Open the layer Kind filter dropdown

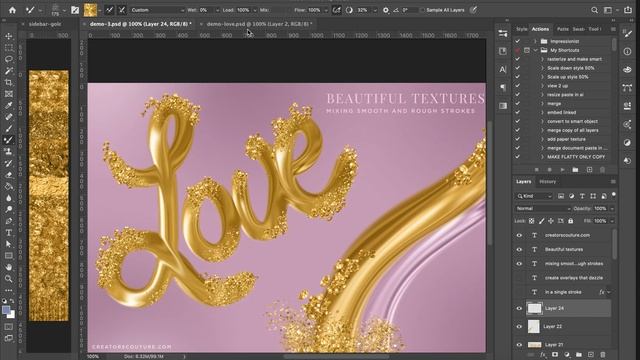click(x=534, y=196)
